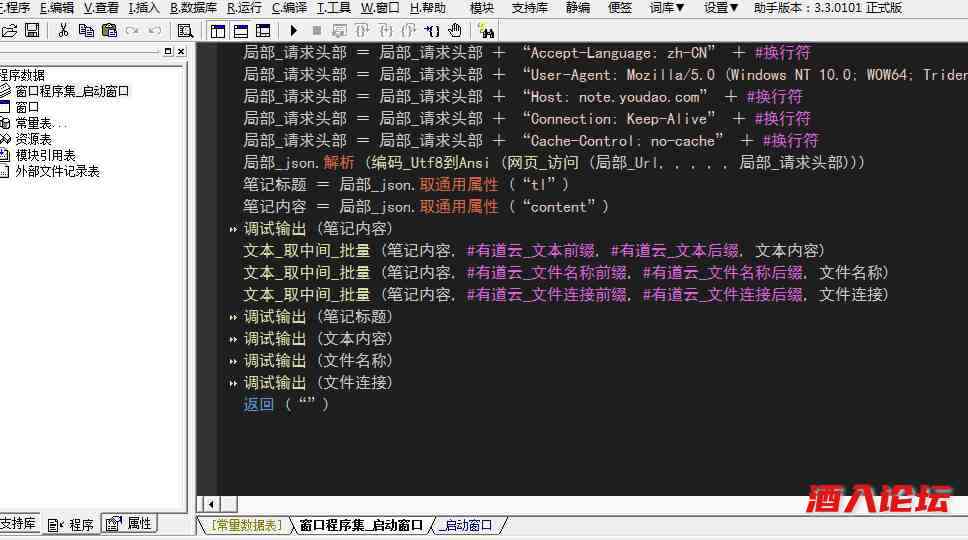Toggle the first window layout button

point(218,31)
